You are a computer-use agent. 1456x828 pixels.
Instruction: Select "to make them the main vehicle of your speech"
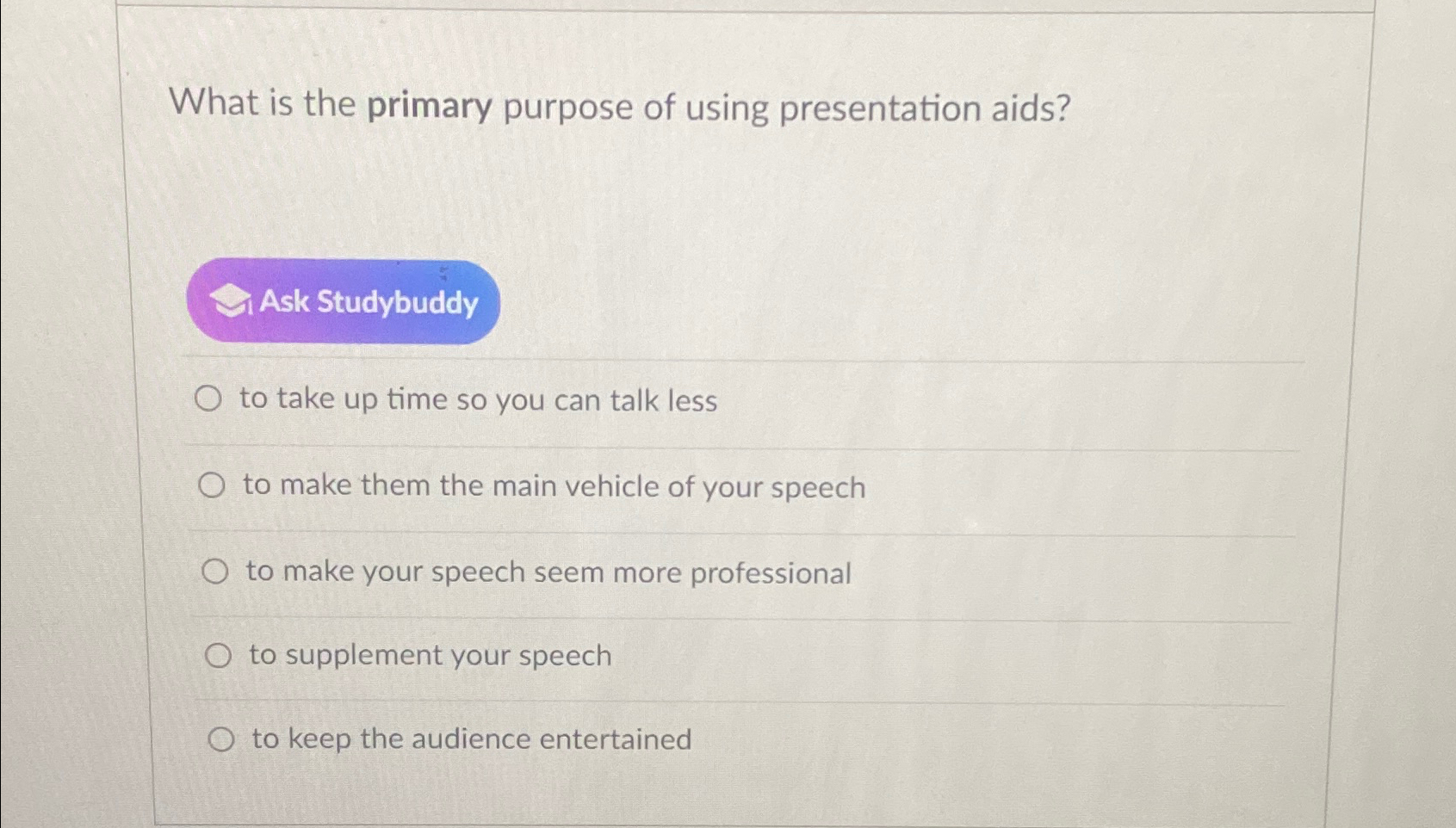(x=214, y=485)
